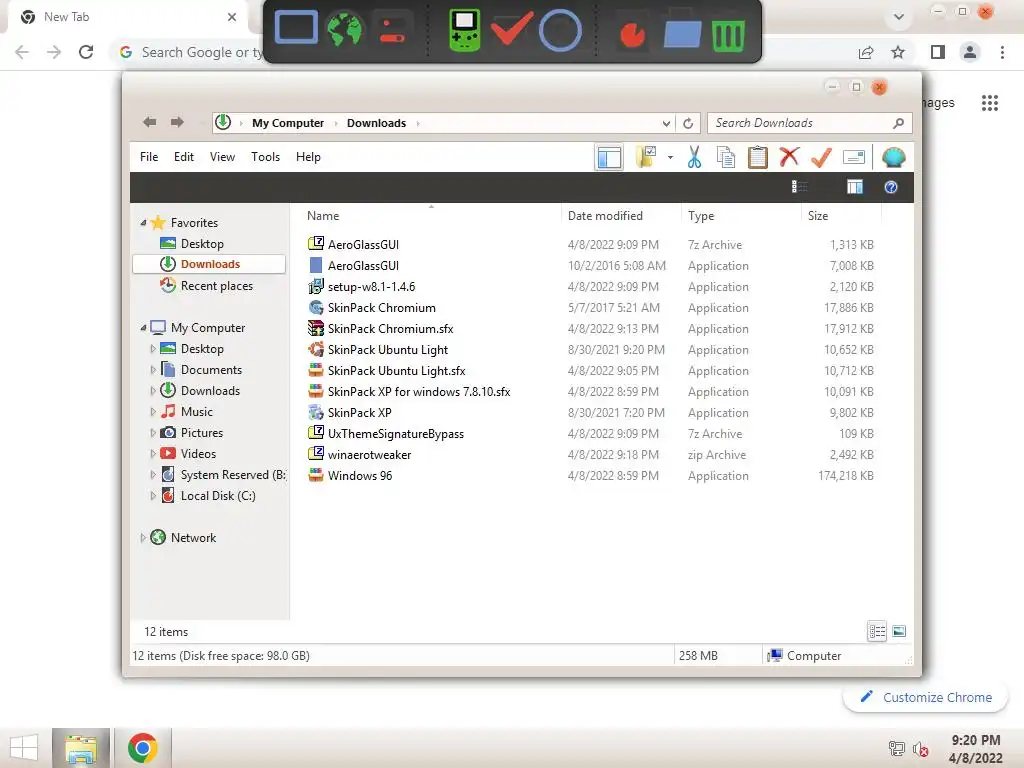Screen dimensions: 1024x768
Task: Expand the Documents tree node
Action: point(153,370)
